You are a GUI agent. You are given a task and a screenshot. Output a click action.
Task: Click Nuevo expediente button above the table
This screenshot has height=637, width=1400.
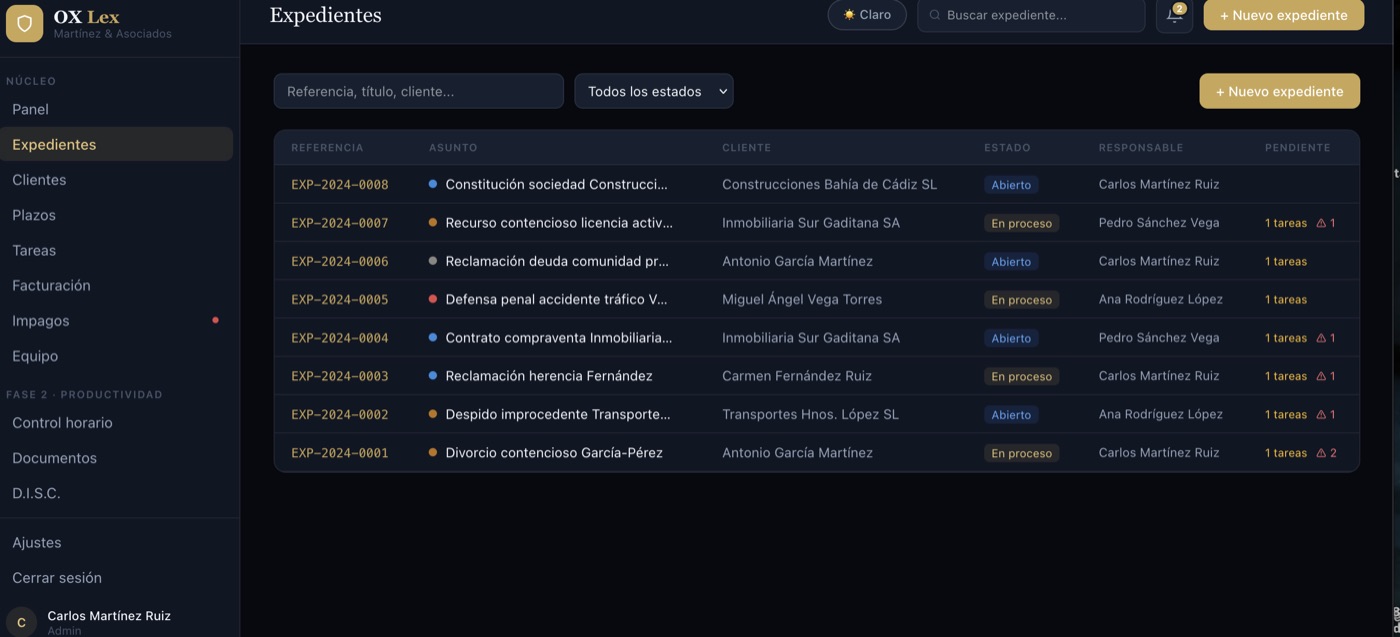1280,91
